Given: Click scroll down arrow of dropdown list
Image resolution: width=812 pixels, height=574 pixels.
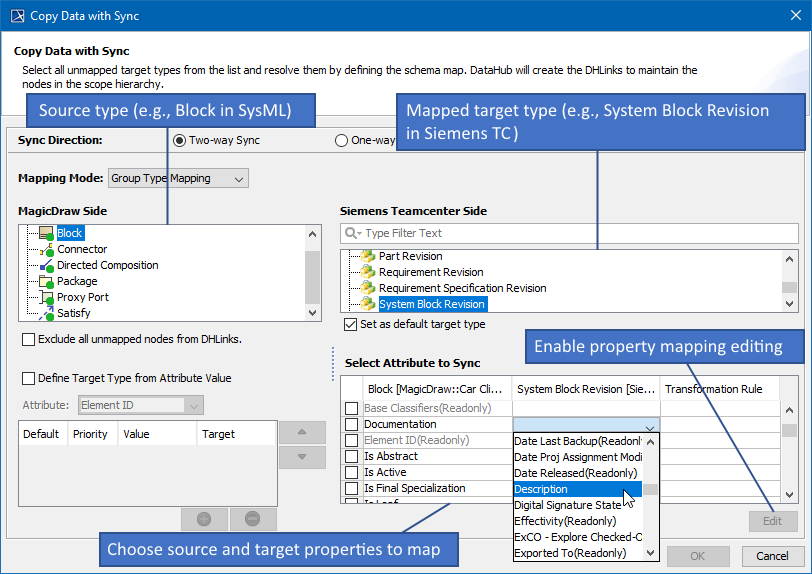Looking at the screenshot, I should click(651, 553).
